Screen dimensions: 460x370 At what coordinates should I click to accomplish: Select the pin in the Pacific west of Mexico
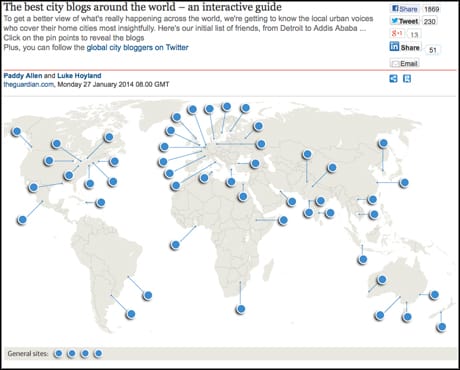(x=22, y=220)
